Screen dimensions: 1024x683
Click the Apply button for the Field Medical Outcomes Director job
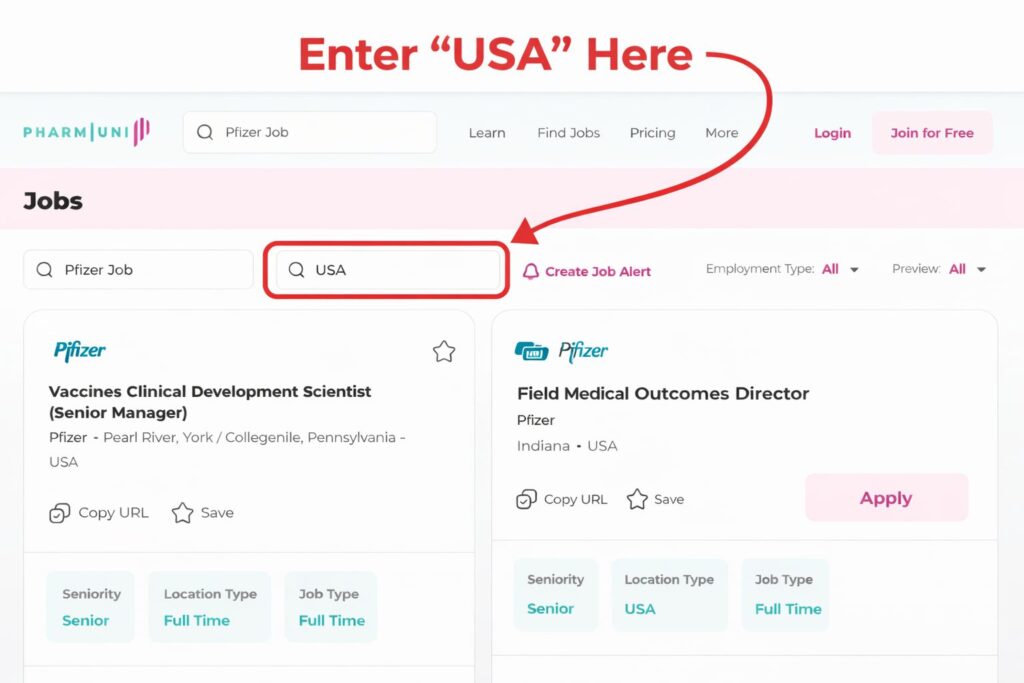coord(886,498)
